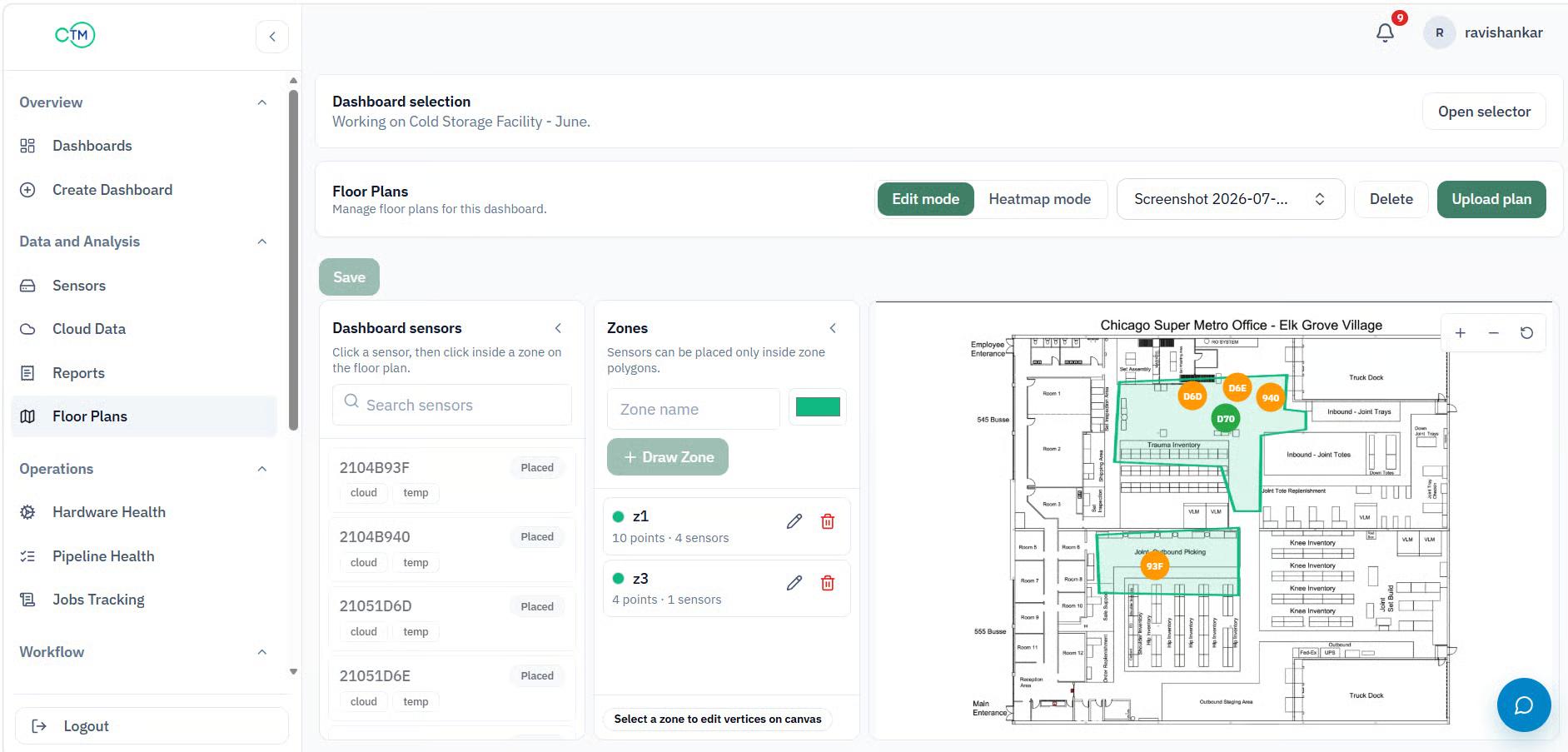Click Logout in the sidebar
Viewport: 1568px width, 752px height.
(x=152, y=726)
